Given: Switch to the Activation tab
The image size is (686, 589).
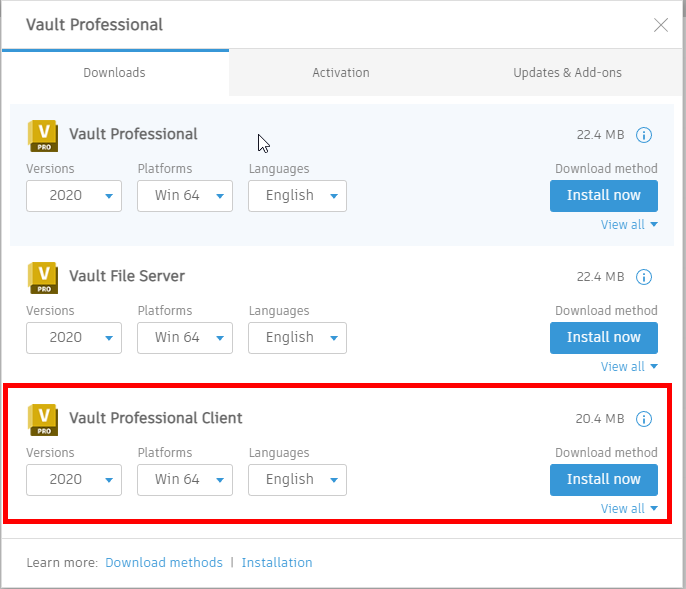Looking at the screenshot, I should pyautogui.click(x=341, y=73).
